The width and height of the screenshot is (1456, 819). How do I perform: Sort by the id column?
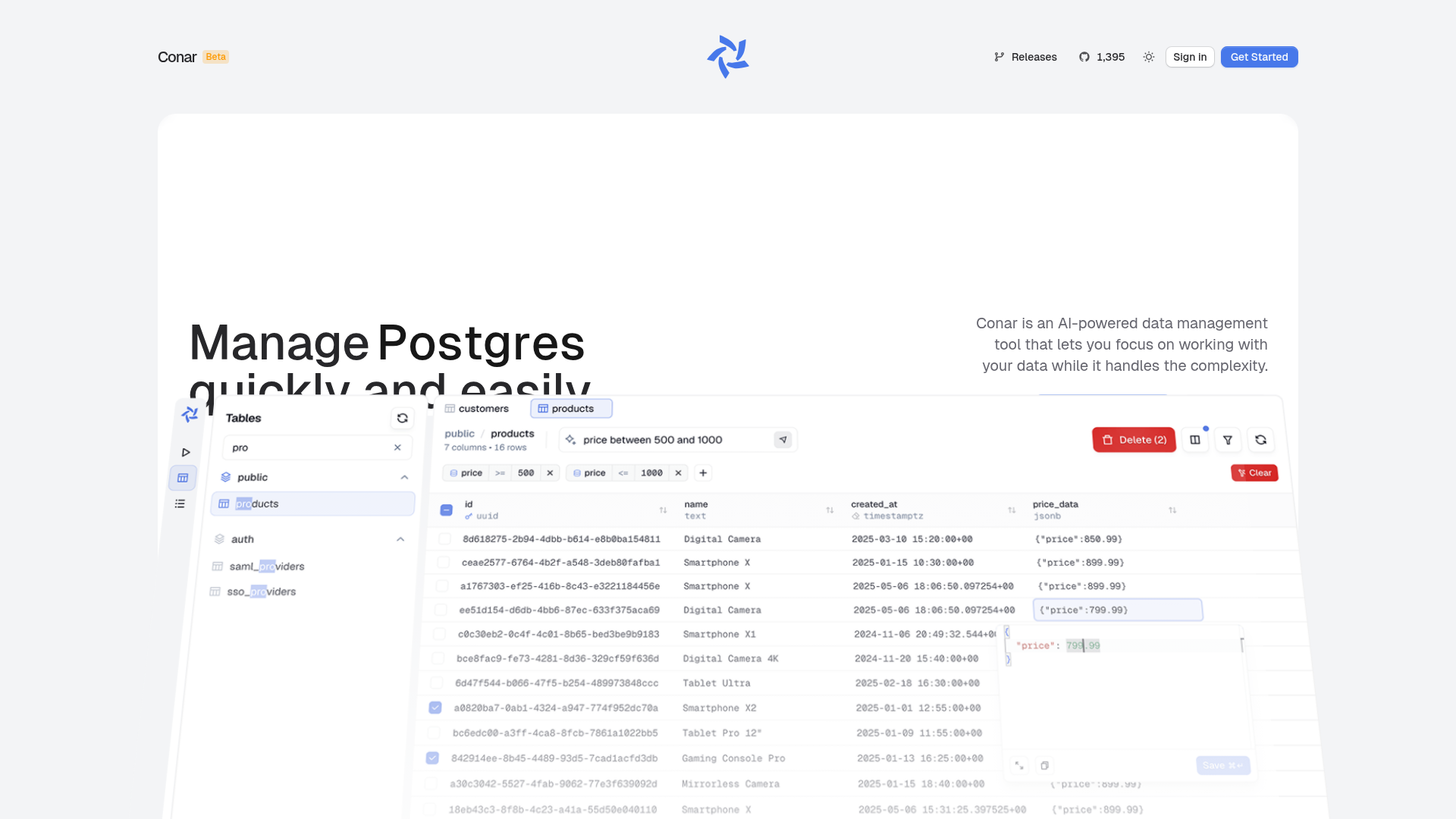(663, 510)
